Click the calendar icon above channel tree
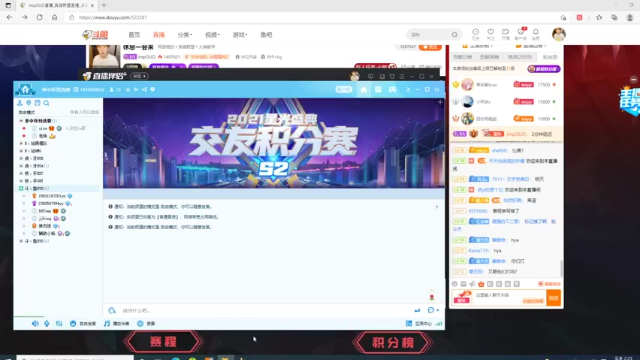The width and height of the screenshot is (640, 360). point(38,103)
